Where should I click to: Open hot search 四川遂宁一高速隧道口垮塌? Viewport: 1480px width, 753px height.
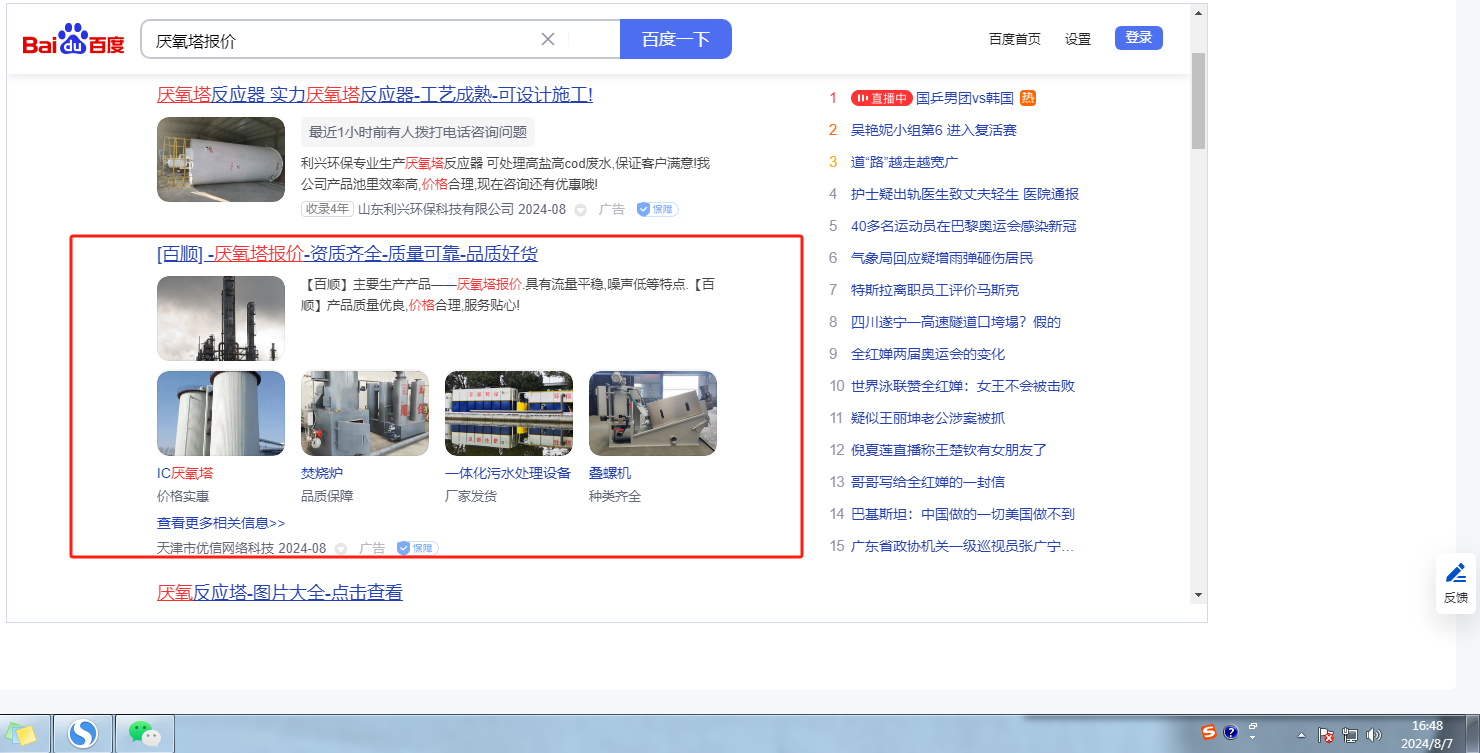click(956, 322)
